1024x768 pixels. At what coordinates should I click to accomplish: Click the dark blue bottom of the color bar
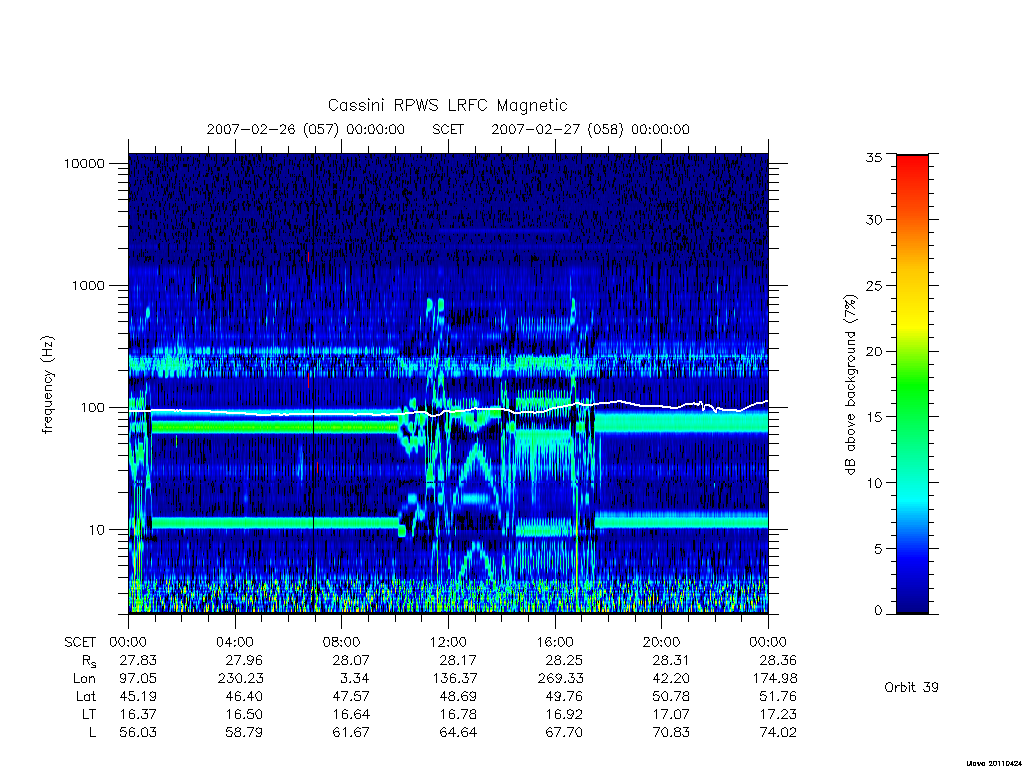point(912,604)
